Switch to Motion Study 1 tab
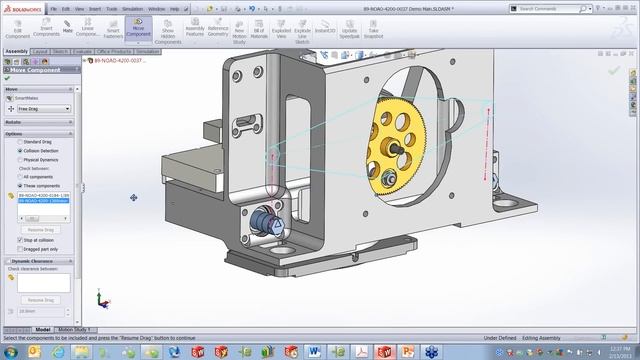 [74, 329]
